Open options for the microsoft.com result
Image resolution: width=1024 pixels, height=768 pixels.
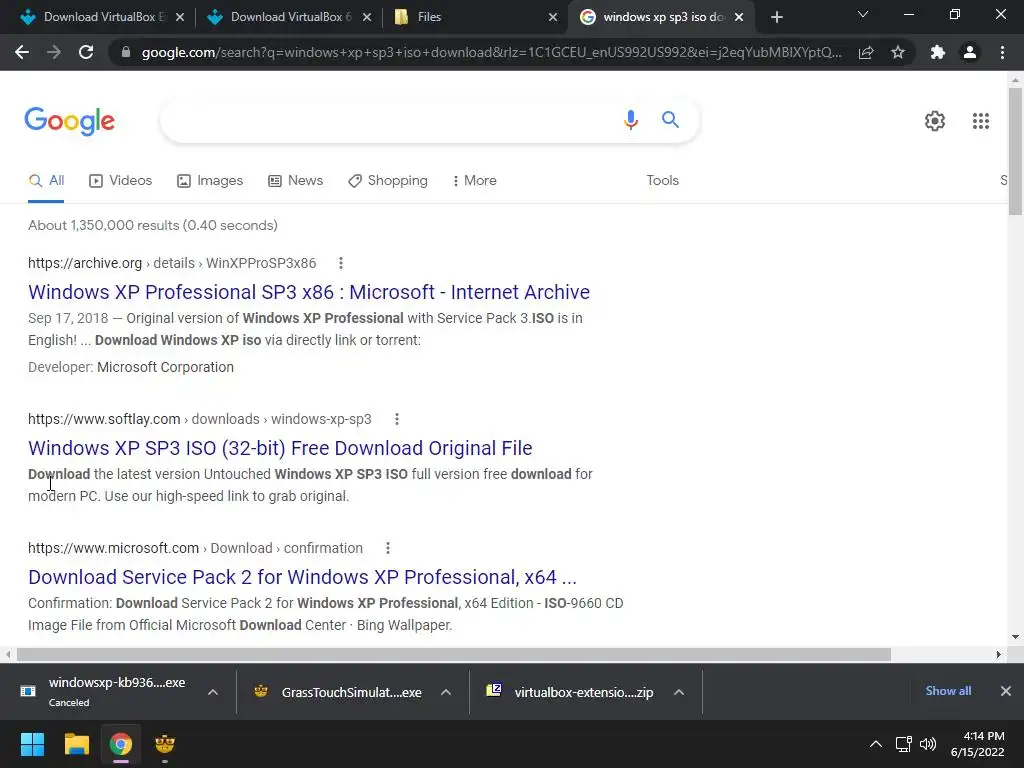click(388, 549)
